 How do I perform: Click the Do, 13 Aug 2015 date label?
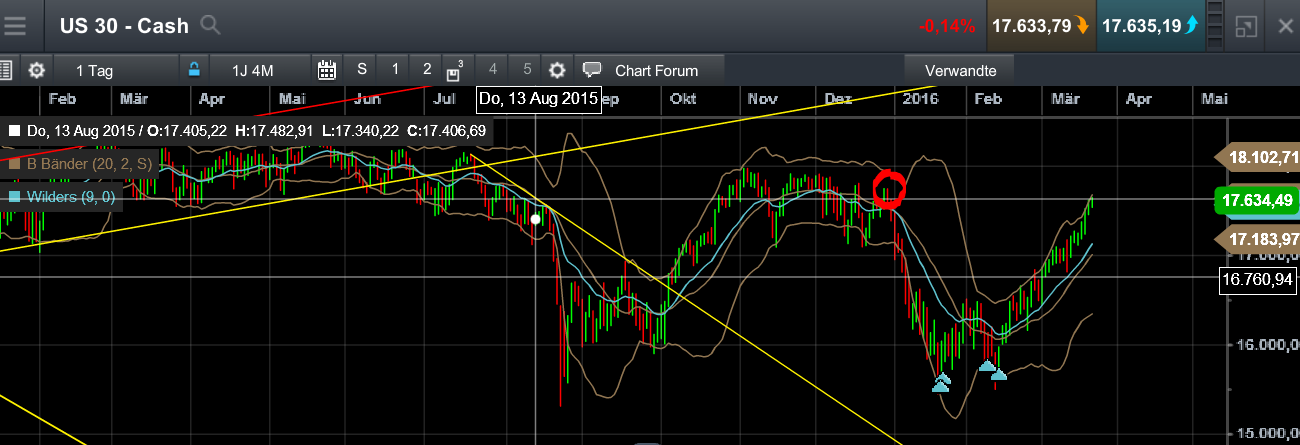(538, 98)
